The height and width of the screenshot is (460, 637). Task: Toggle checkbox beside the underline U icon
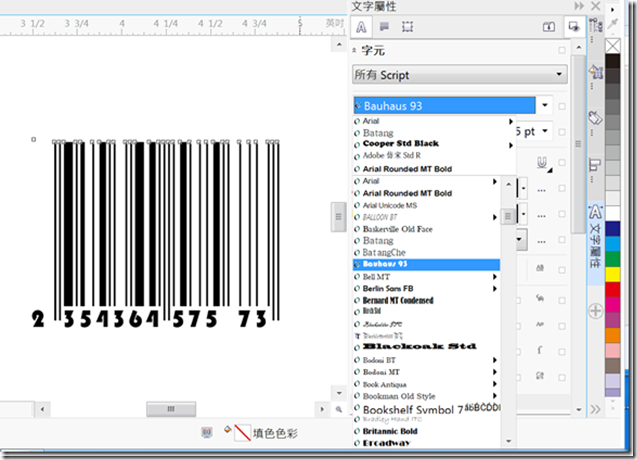[x=562, y=163]
